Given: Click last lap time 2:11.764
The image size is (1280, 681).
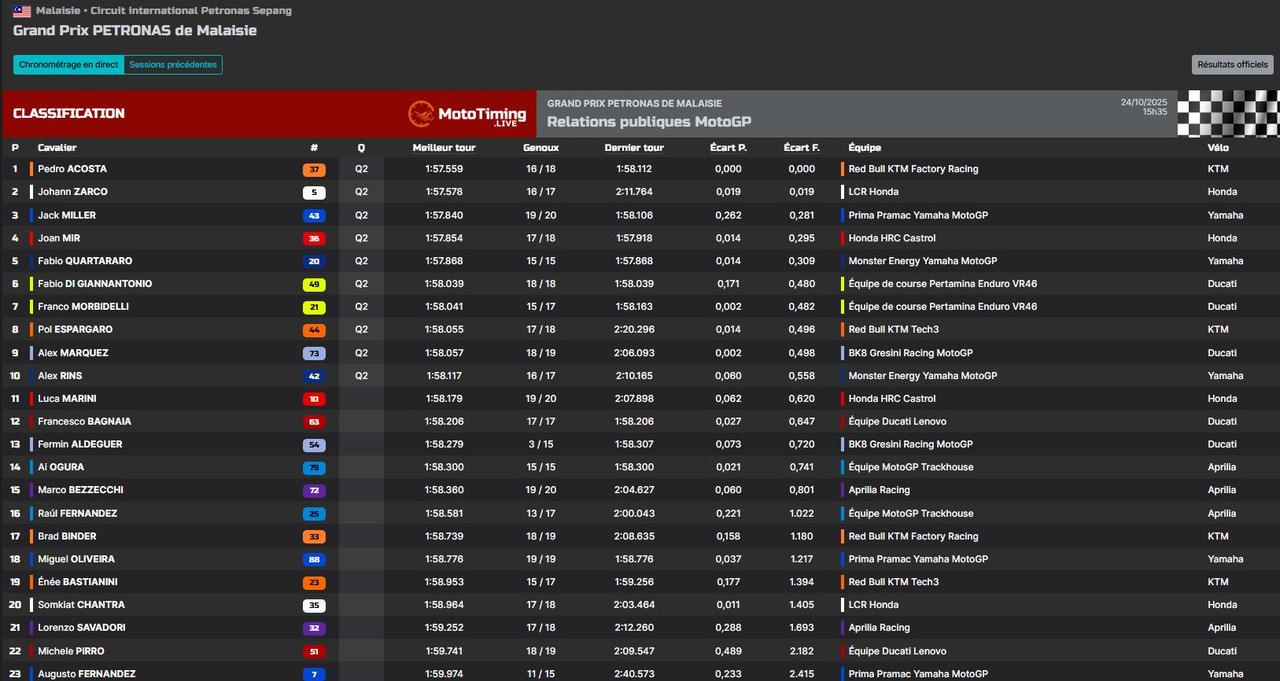Looking at the screenshot, I should coord(634,192).
